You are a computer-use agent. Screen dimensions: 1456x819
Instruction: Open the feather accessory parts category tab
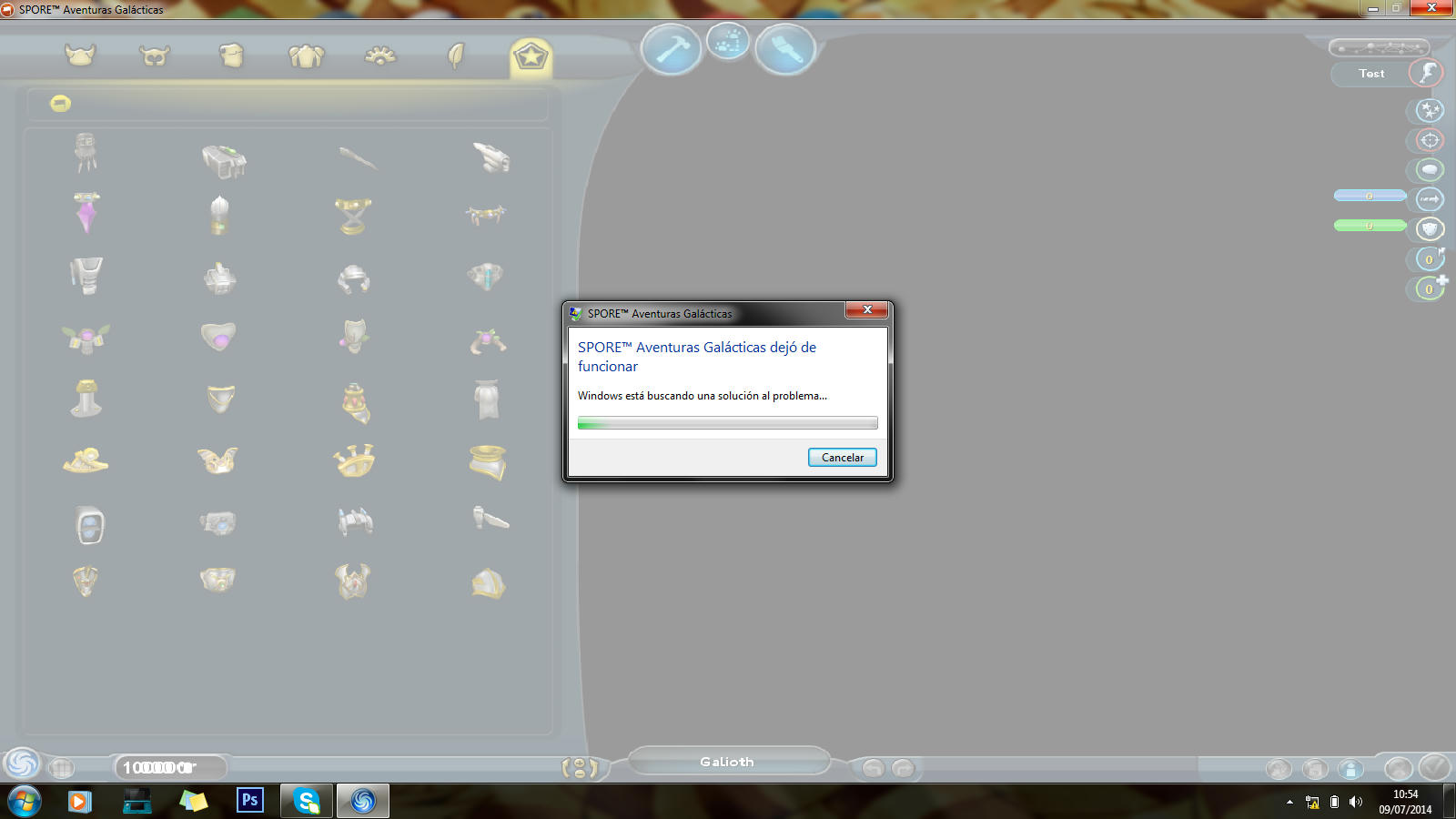point(456,56)
